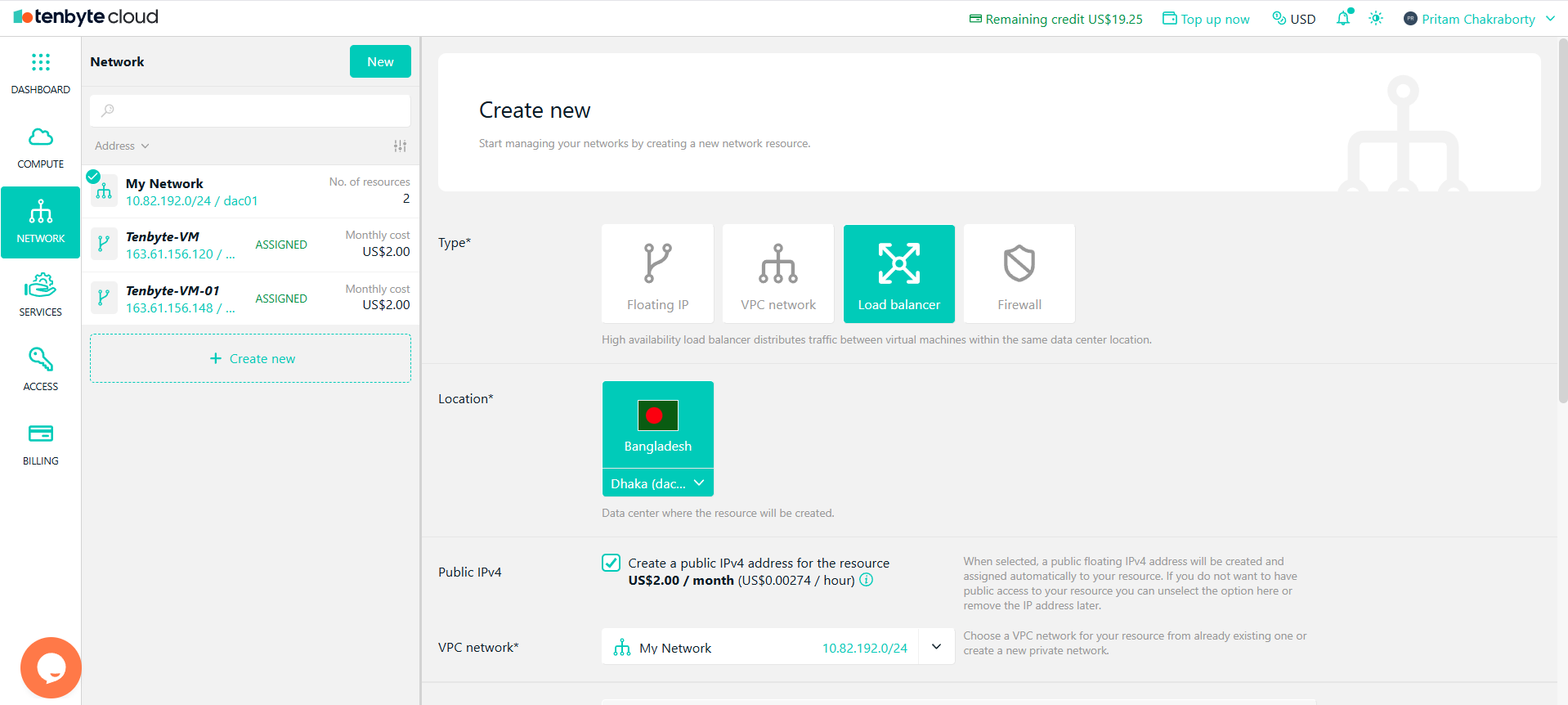Screen dimensions: 1568x705
Task: Open the Tenbyte-VM-01 list entry
Action: (250, 299)
